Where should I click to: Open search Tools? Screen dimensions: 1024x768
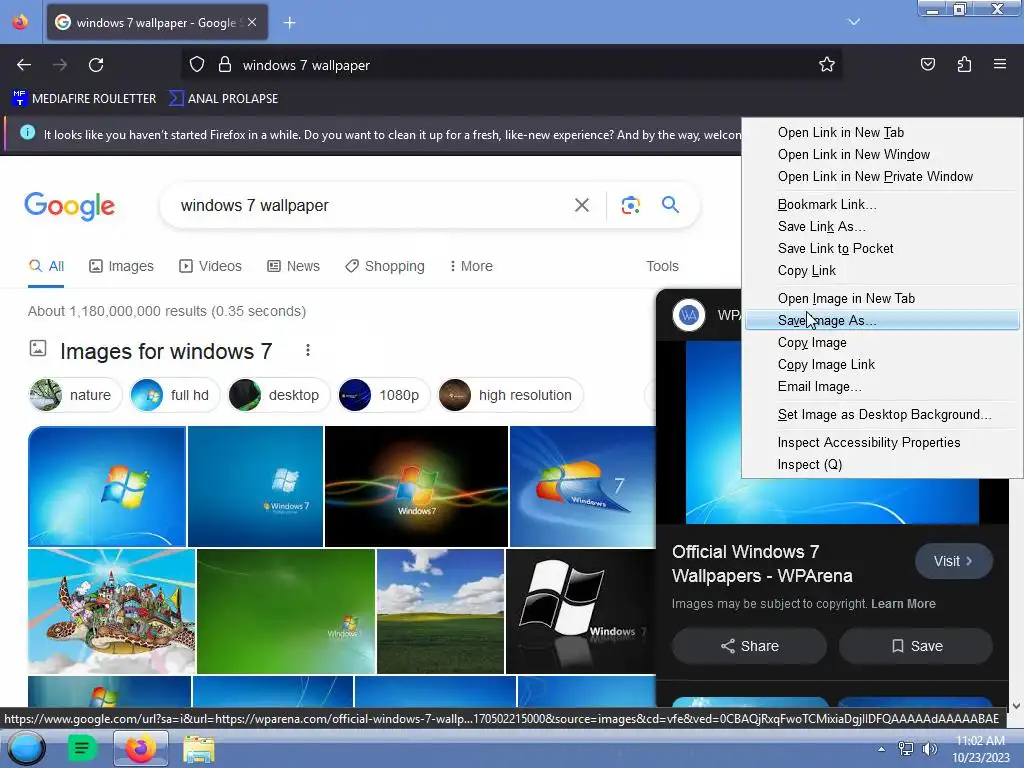662,266
